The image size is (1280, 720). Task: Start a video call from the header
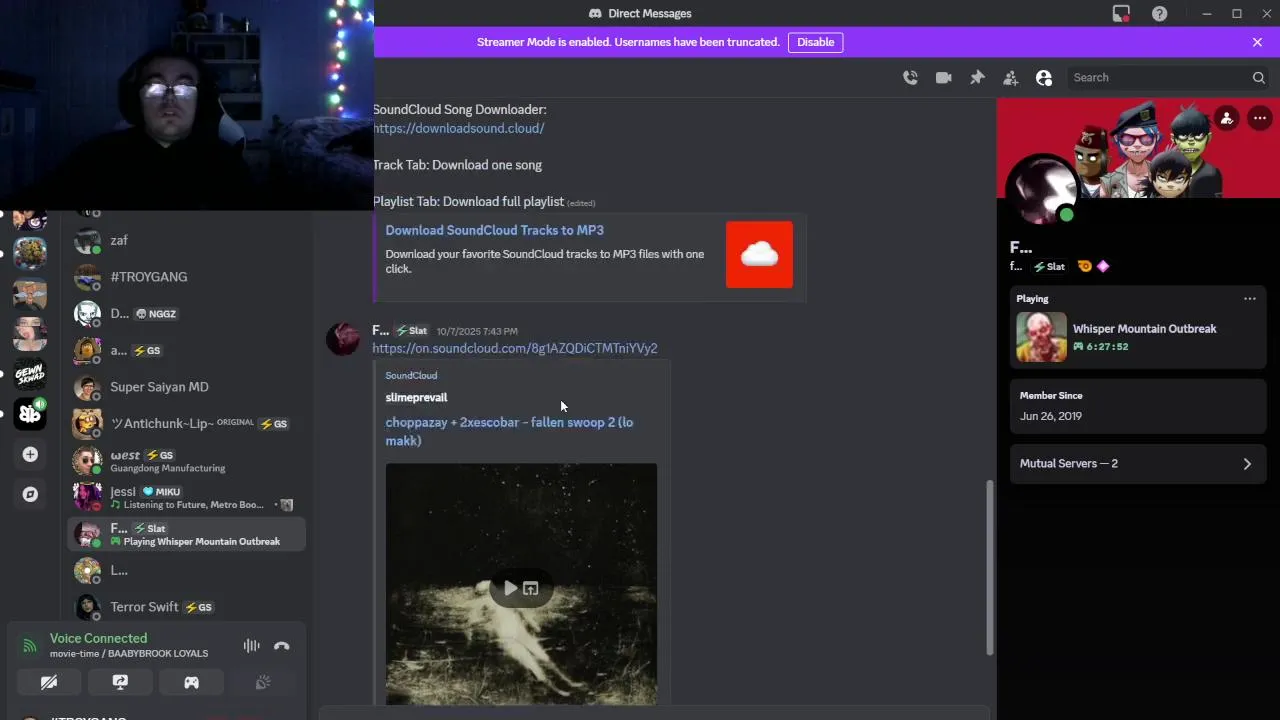point(943,78)
